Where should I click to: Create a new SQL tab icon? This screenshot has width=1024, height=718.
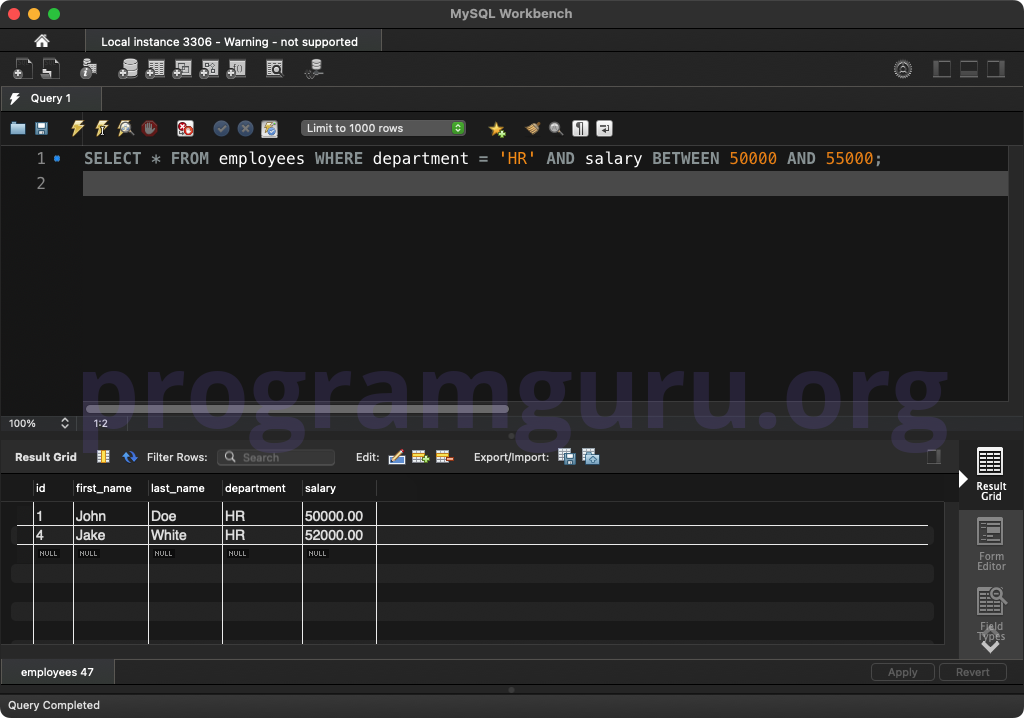pyautogui.click(x=22, y=69)
